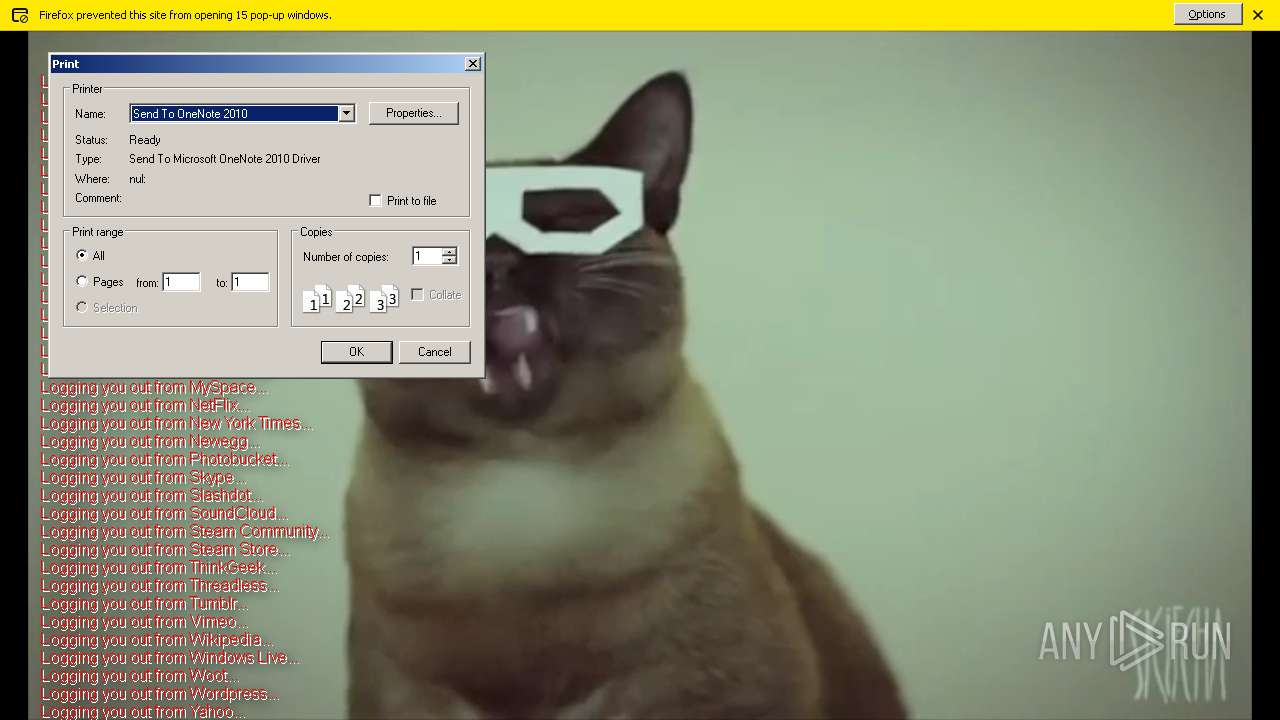This screenshot has height=720, width=1280.
Task: Click 'Logging you out from Vimeo...' text
Action: coord(145,622)
